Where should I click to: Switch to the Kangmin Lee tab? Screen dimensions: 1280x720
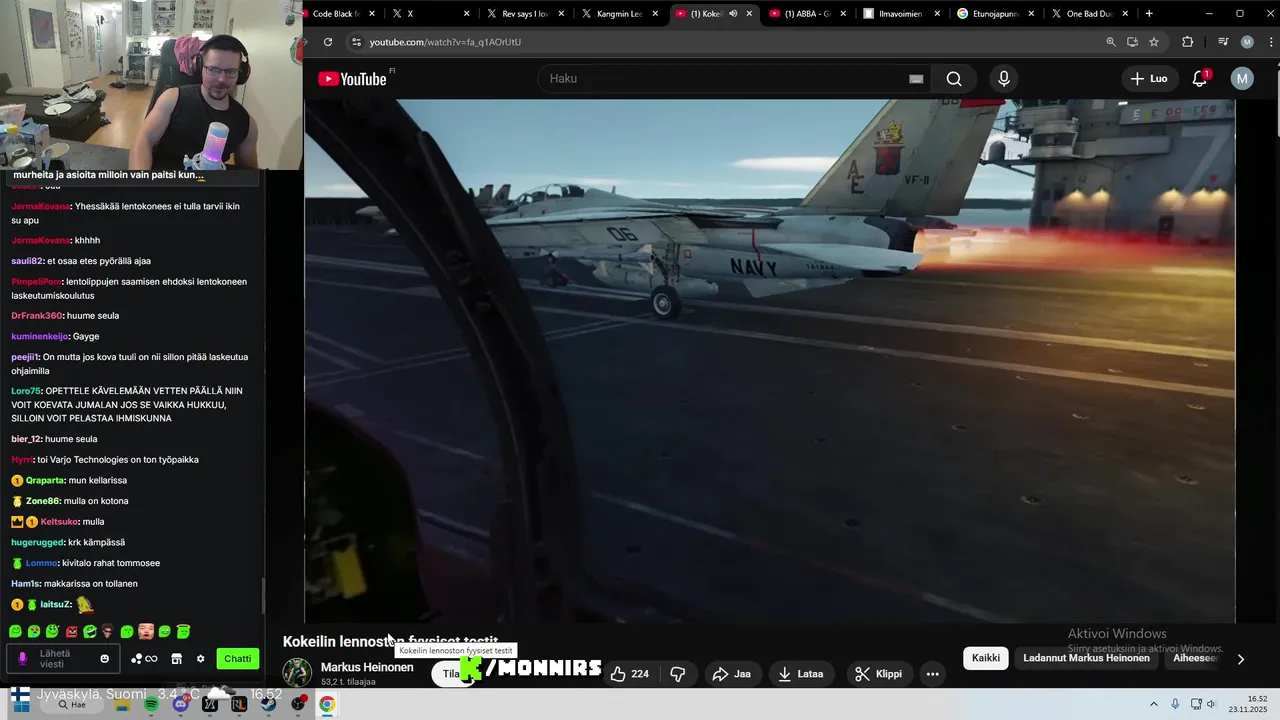[619, 14]
